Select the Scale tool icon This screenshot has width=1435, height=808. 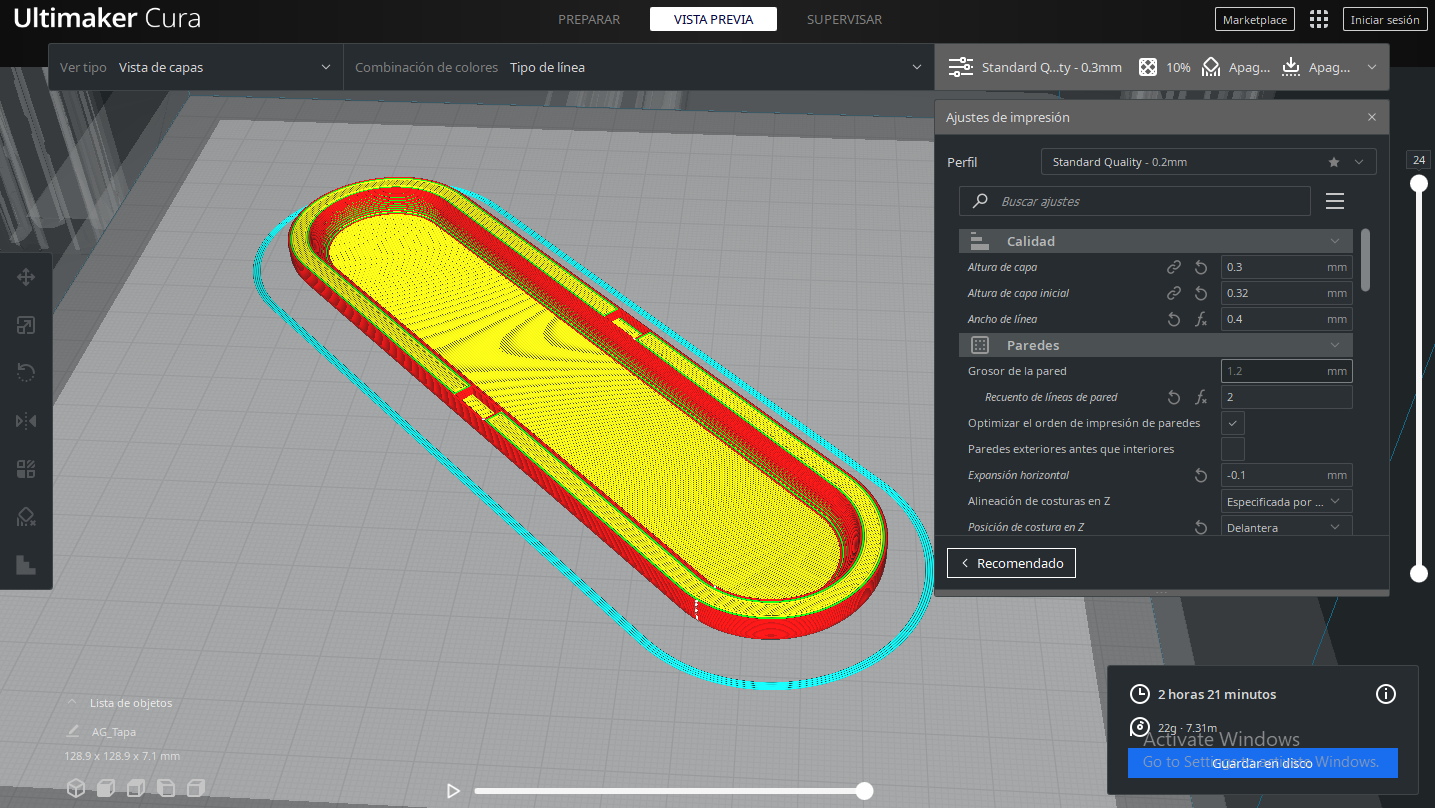[x=26, y=325]
